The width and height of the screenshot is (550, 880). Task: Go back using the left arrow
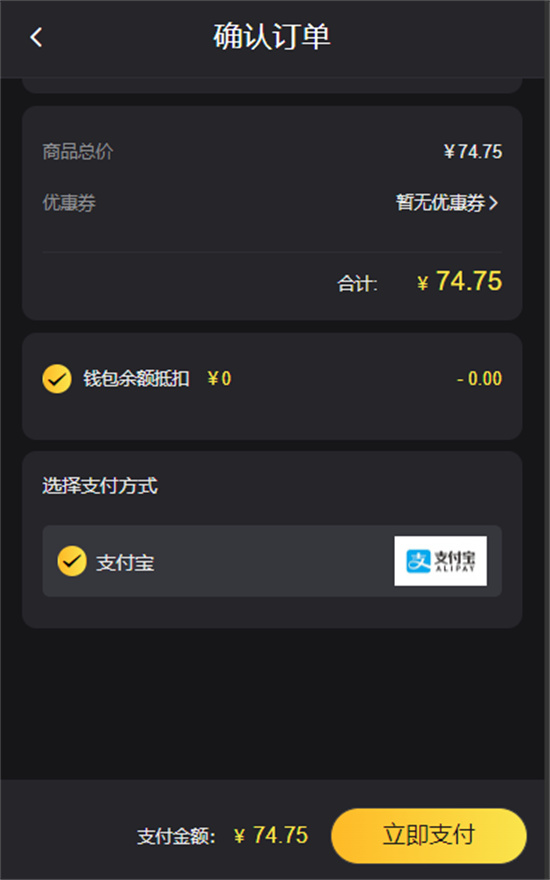coord(36,38)
